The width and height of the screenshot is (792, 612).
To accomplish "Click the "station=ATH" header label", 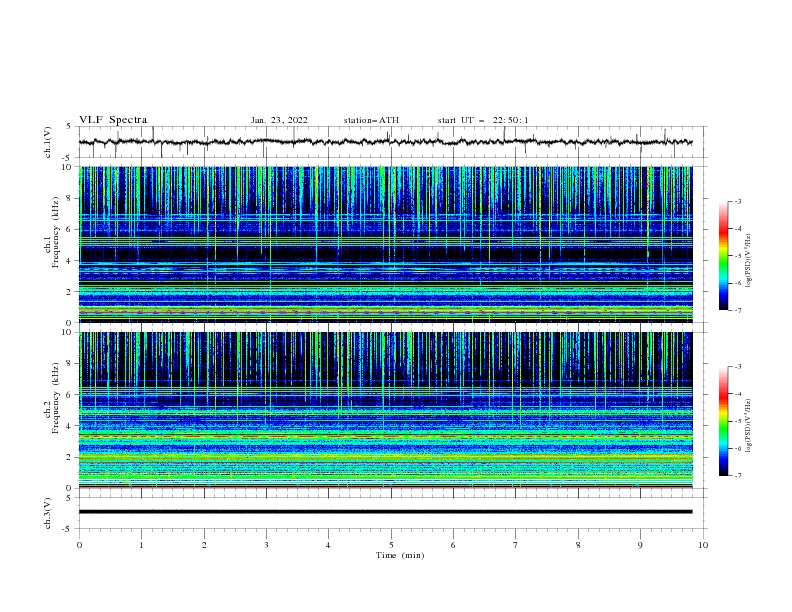I will [371, 120].
